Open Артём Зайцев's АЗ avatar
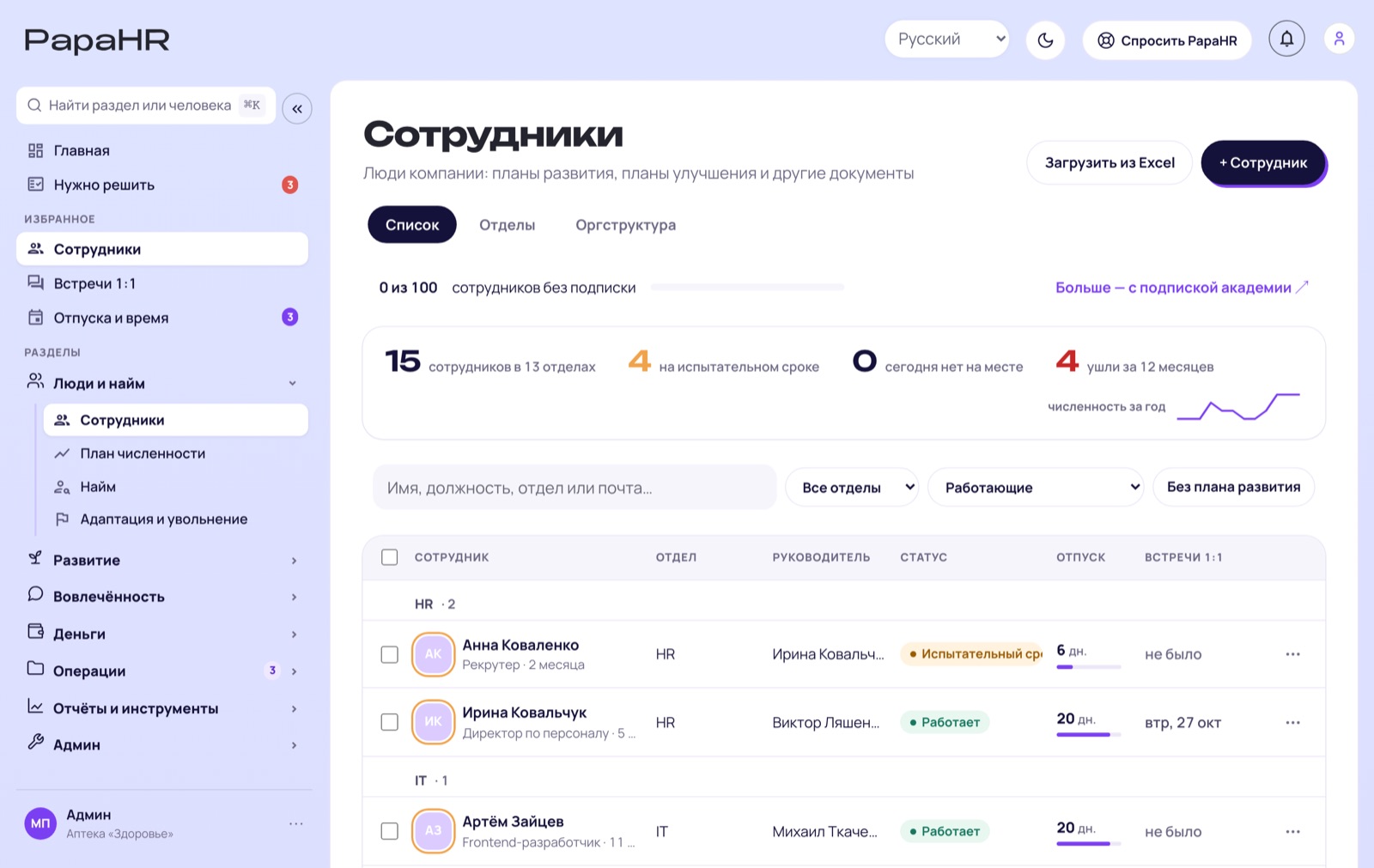1374x868 pixels. (433, 831)
